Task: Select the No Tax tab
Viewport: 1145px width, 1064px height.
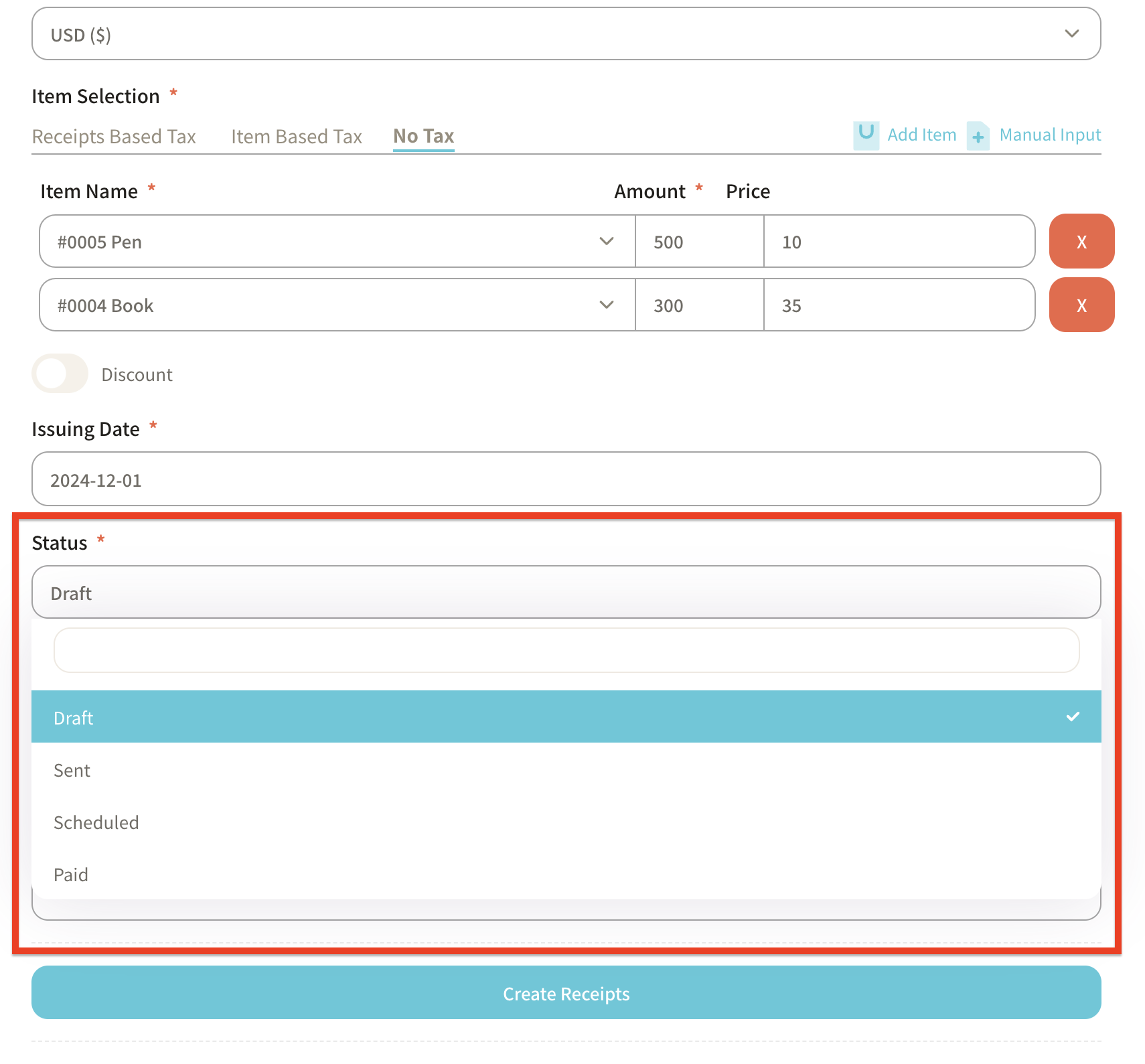Action: point(423,136)
